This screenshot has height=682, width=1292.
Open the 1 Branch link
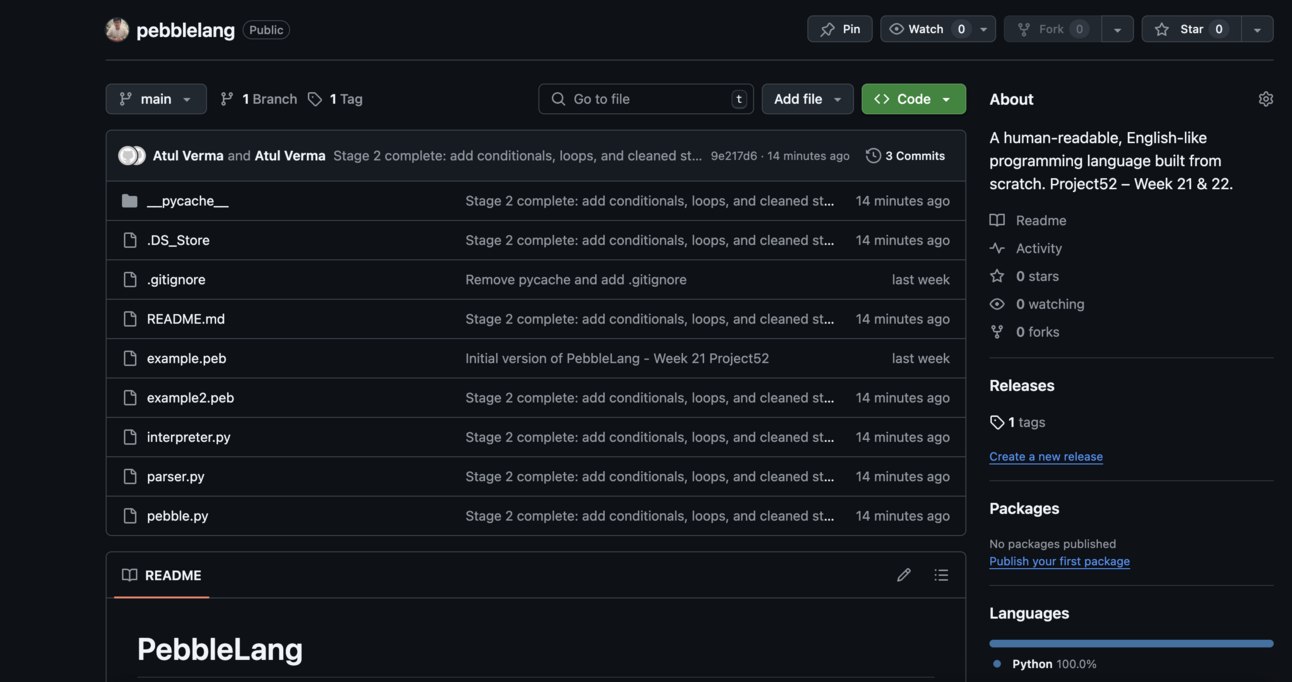click(259, 99)
